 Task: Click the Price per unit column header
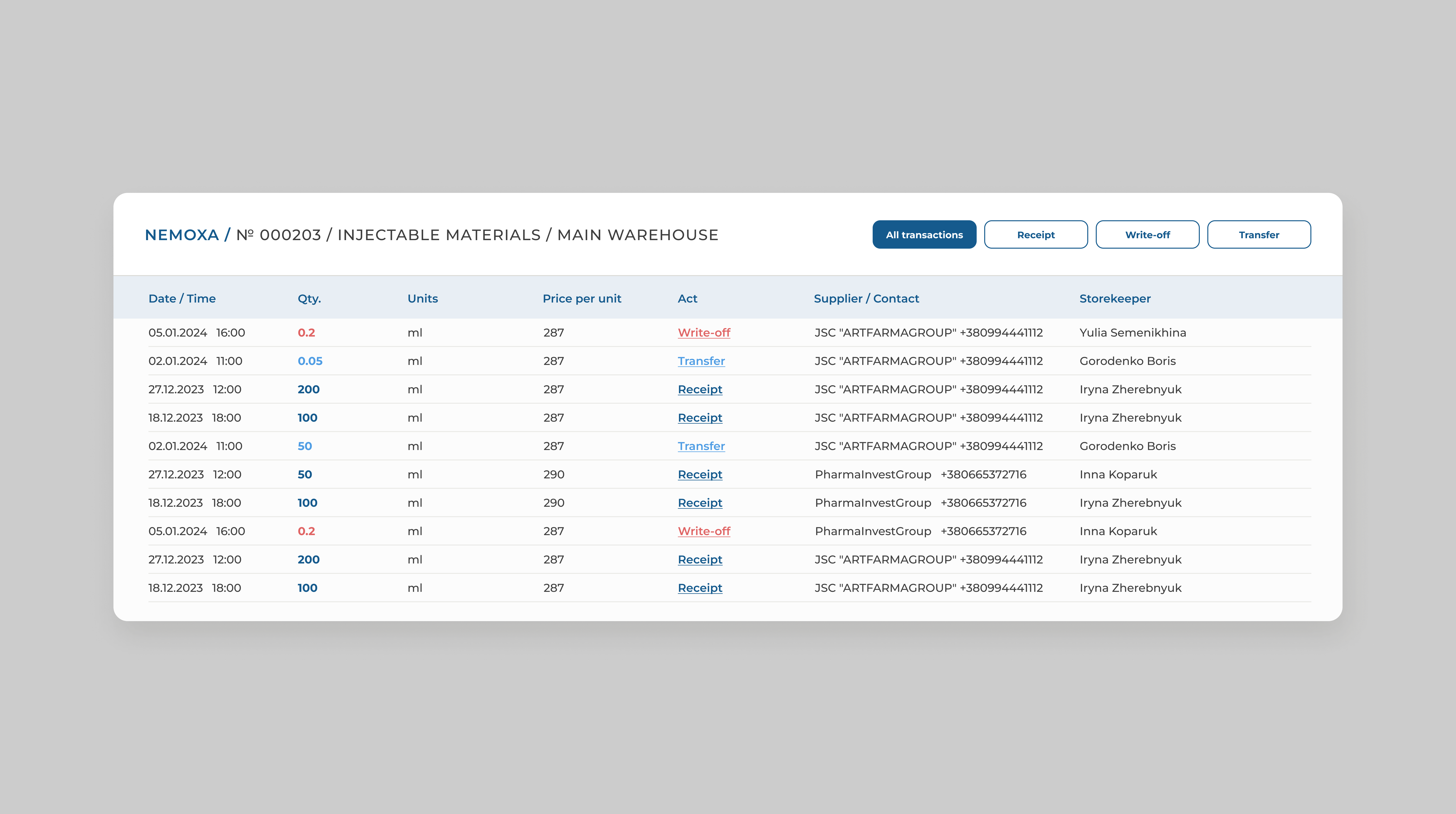[x=582, y=299]
